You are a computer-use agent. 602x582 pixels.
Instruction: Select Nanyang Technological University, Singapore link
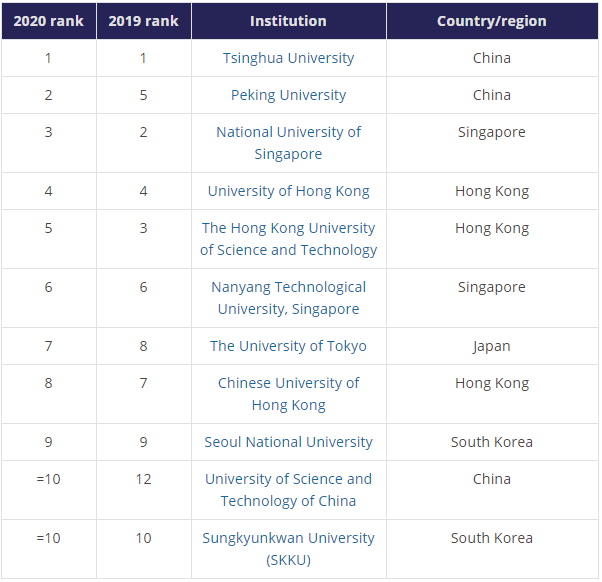pyautogui.click(x=288, y=298)
